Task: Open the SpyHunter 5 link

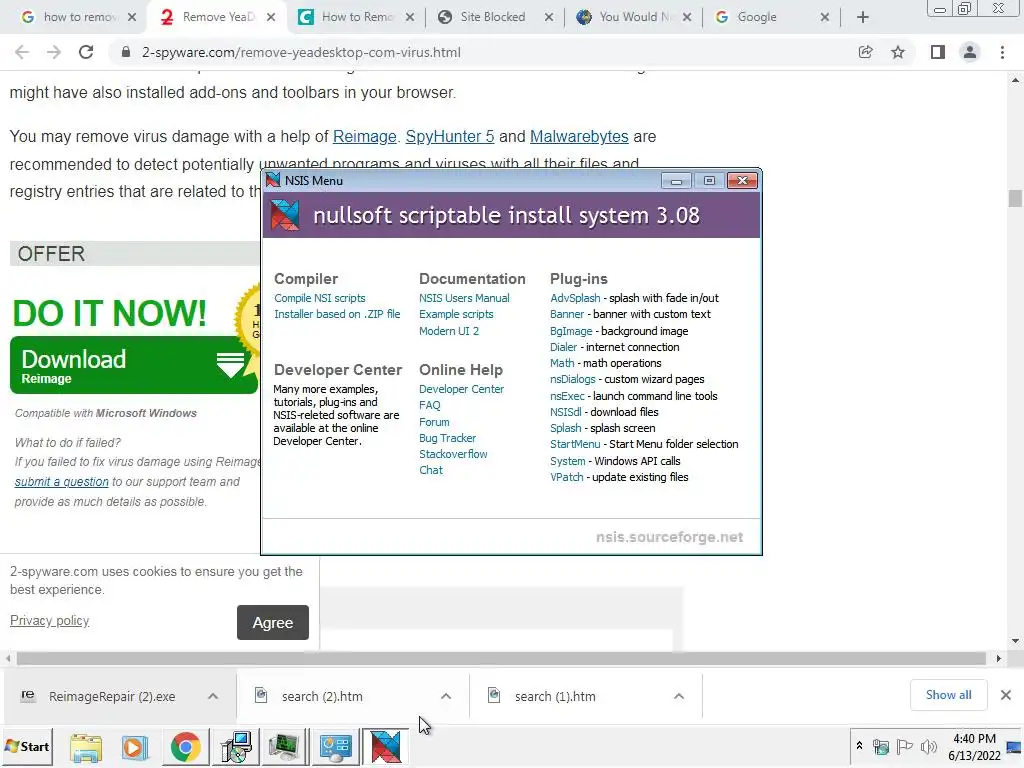Action: point(450,136)
